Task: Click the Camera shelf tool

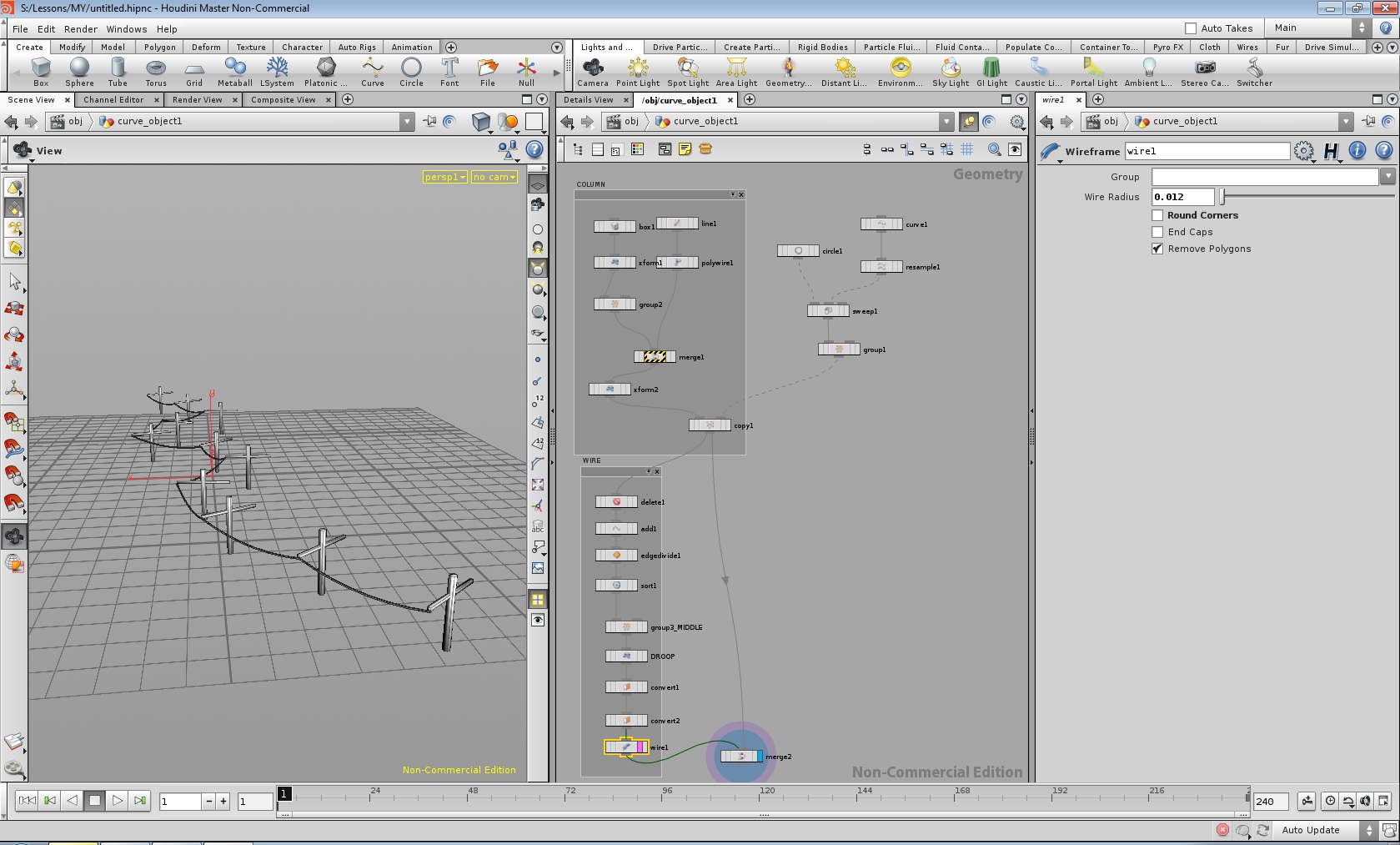Action: click(x=593, y=71)
